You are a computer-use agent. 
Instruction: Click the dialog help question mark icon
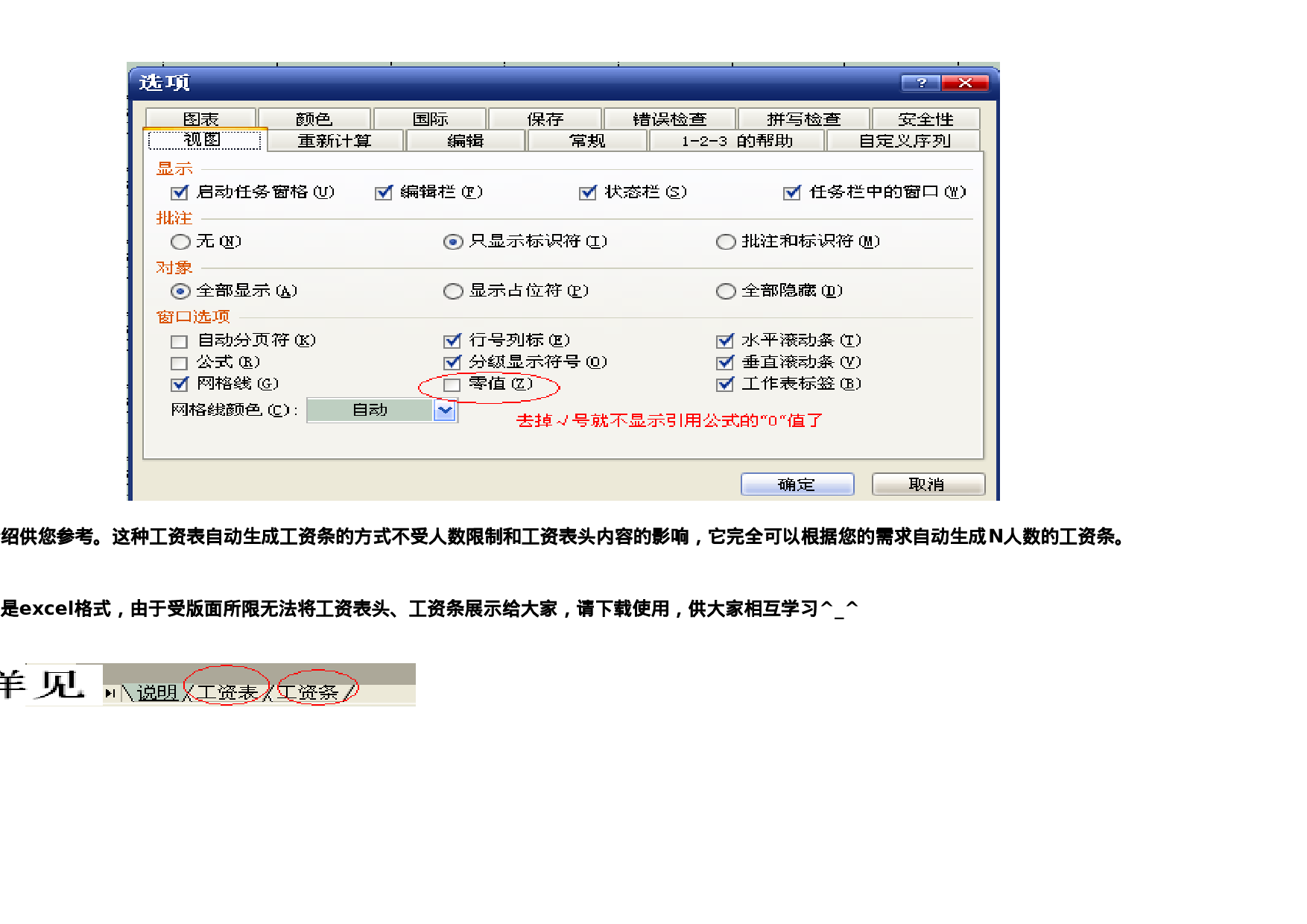click(923, 83)
